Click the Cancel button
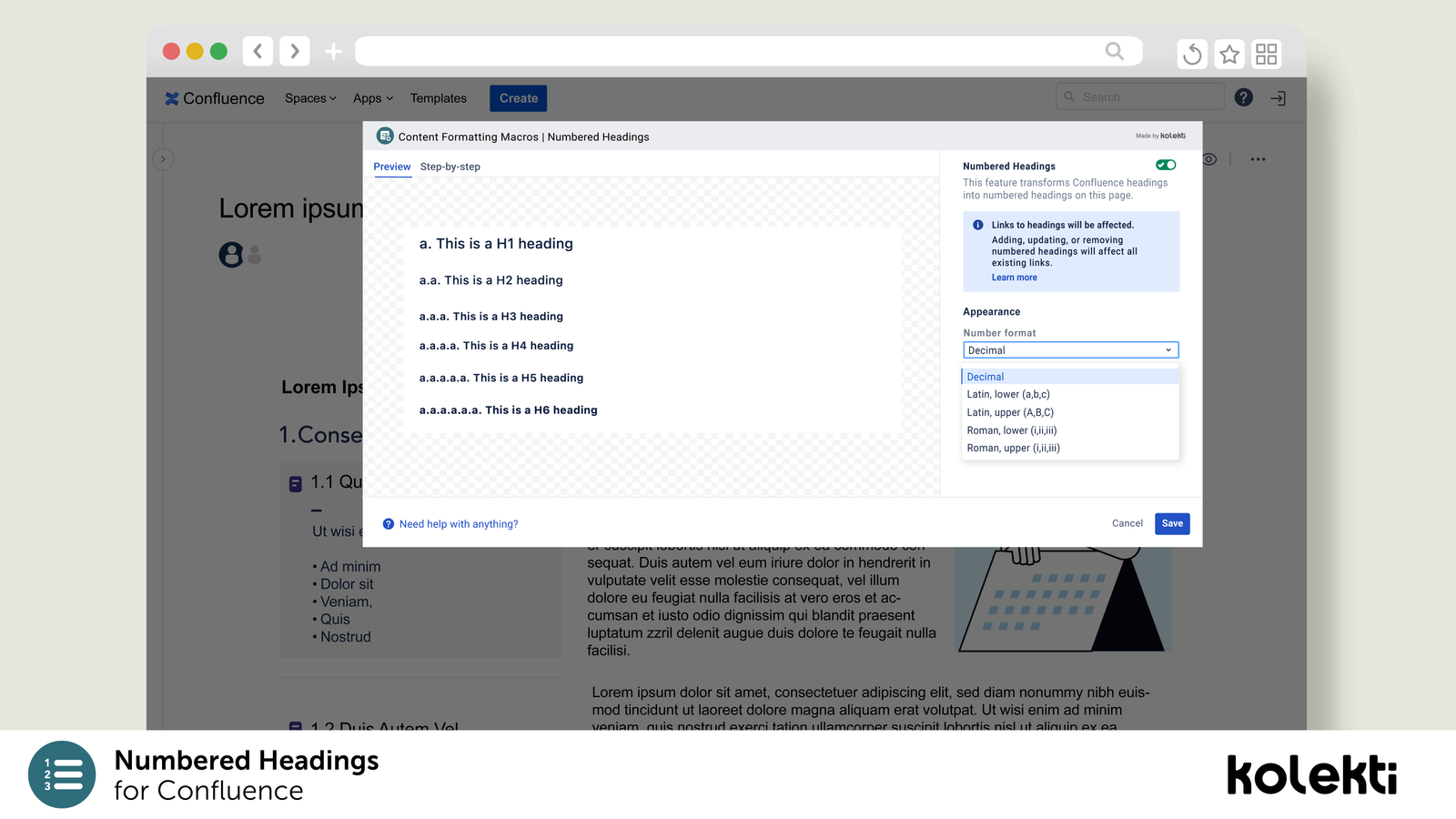This screenshot has height=819, width=1456. coord(1127,523)
